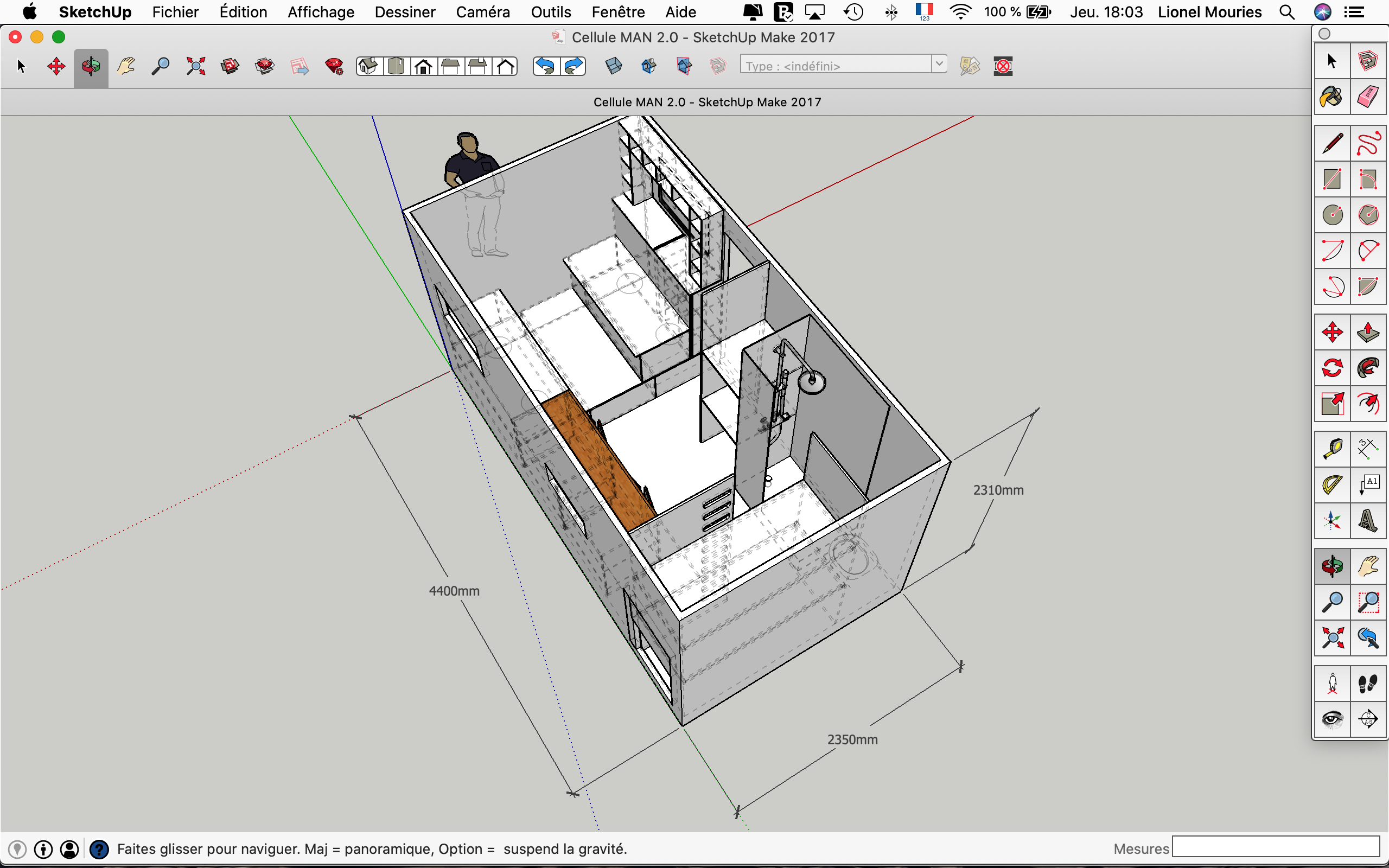
Task: Click into the Mesures input field
Action: pos(1276,847)
